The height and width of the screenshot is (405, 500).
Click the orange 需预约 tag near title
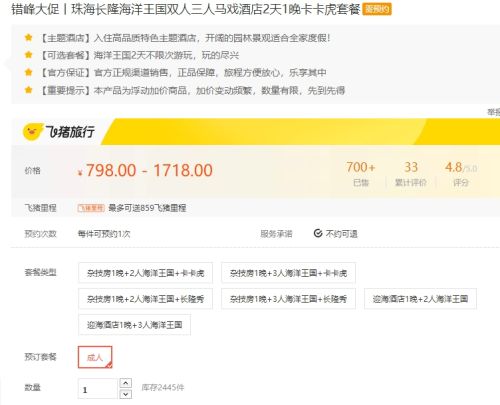tap(377, 9)
